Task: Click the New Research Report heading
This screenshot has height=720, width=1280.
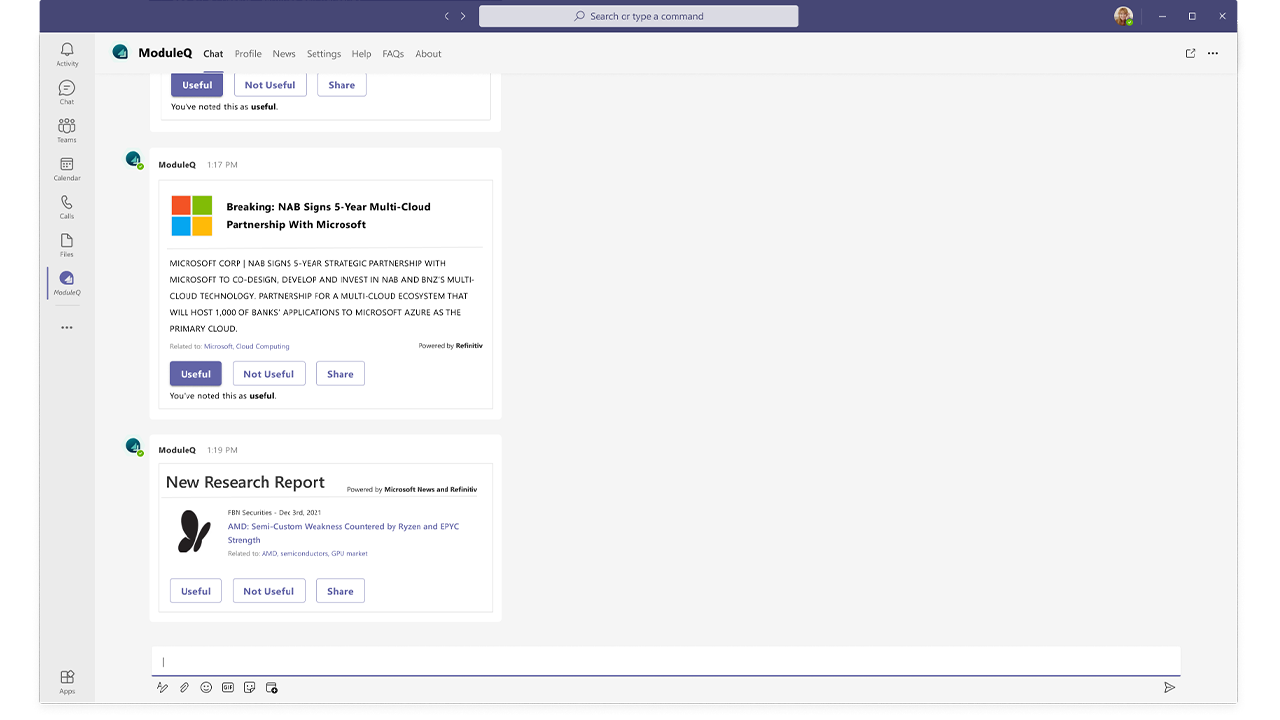Action: (x=245, y=482)
